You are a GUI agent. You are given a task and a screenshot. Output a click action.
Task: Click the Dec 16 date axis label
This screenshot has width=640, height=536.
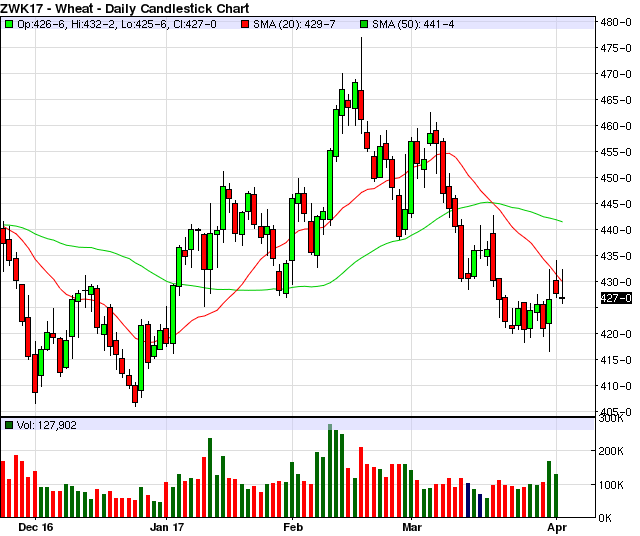pos(36,527)
